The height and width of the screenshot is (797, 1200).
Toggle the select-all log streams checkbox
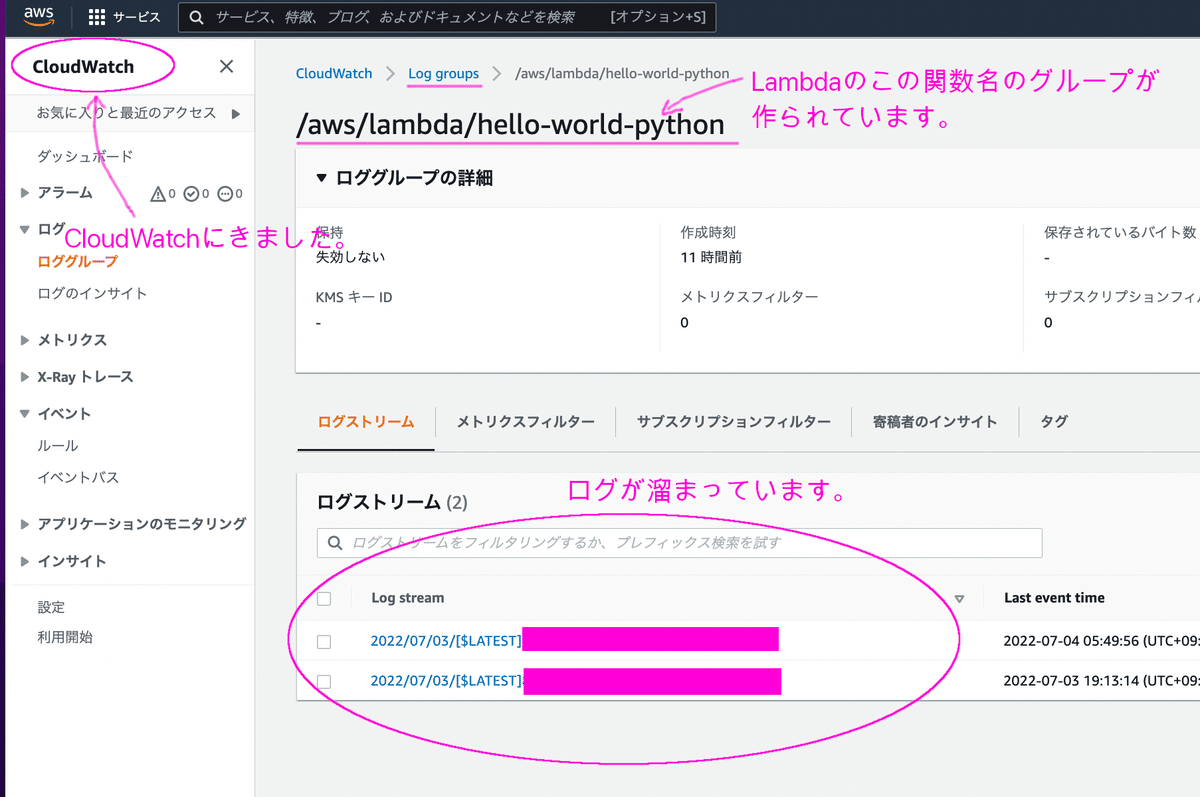[324, 599]
